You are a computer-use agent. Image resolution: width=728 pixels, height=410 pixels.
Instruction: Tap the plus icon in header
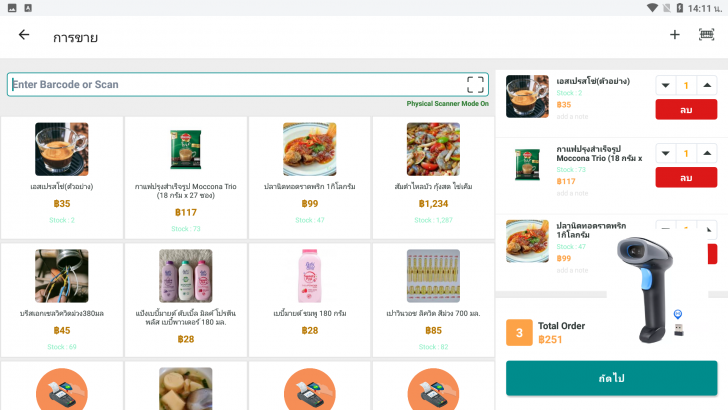point(675,35)
